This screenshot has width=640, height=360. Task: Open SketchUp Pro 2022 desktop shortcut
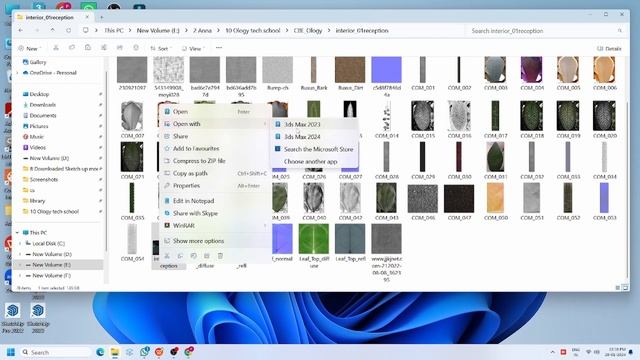pos(13,318)
